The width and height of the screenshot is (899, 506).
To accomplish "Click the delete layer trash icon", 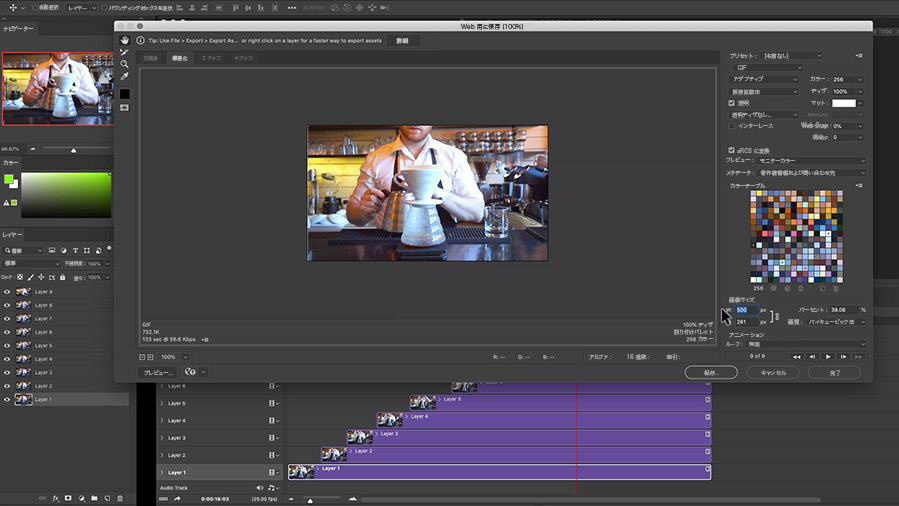I will point(120,498).
